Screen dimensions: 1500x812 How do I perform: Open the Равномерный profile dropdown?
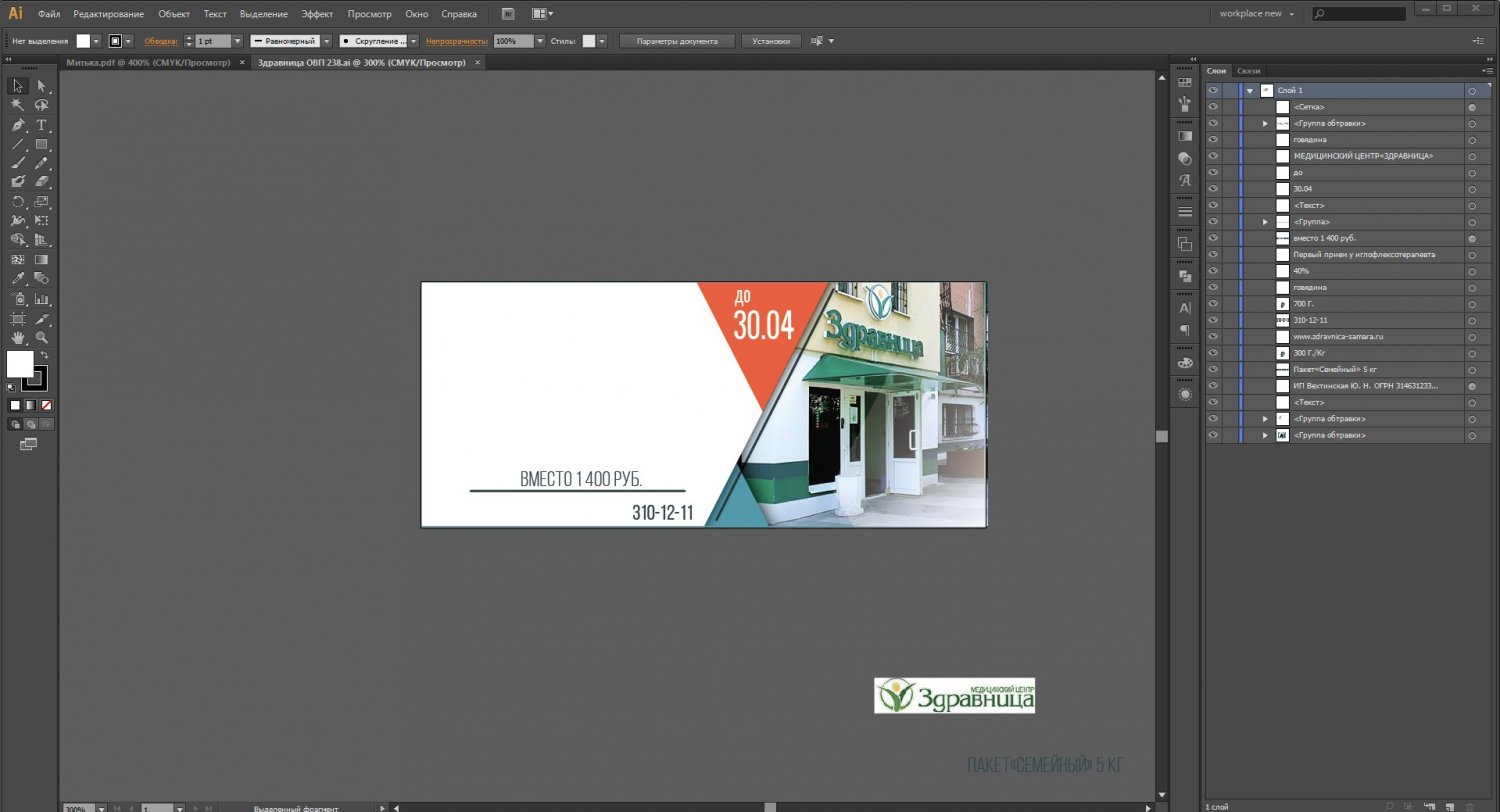click(x=326, y=41)
